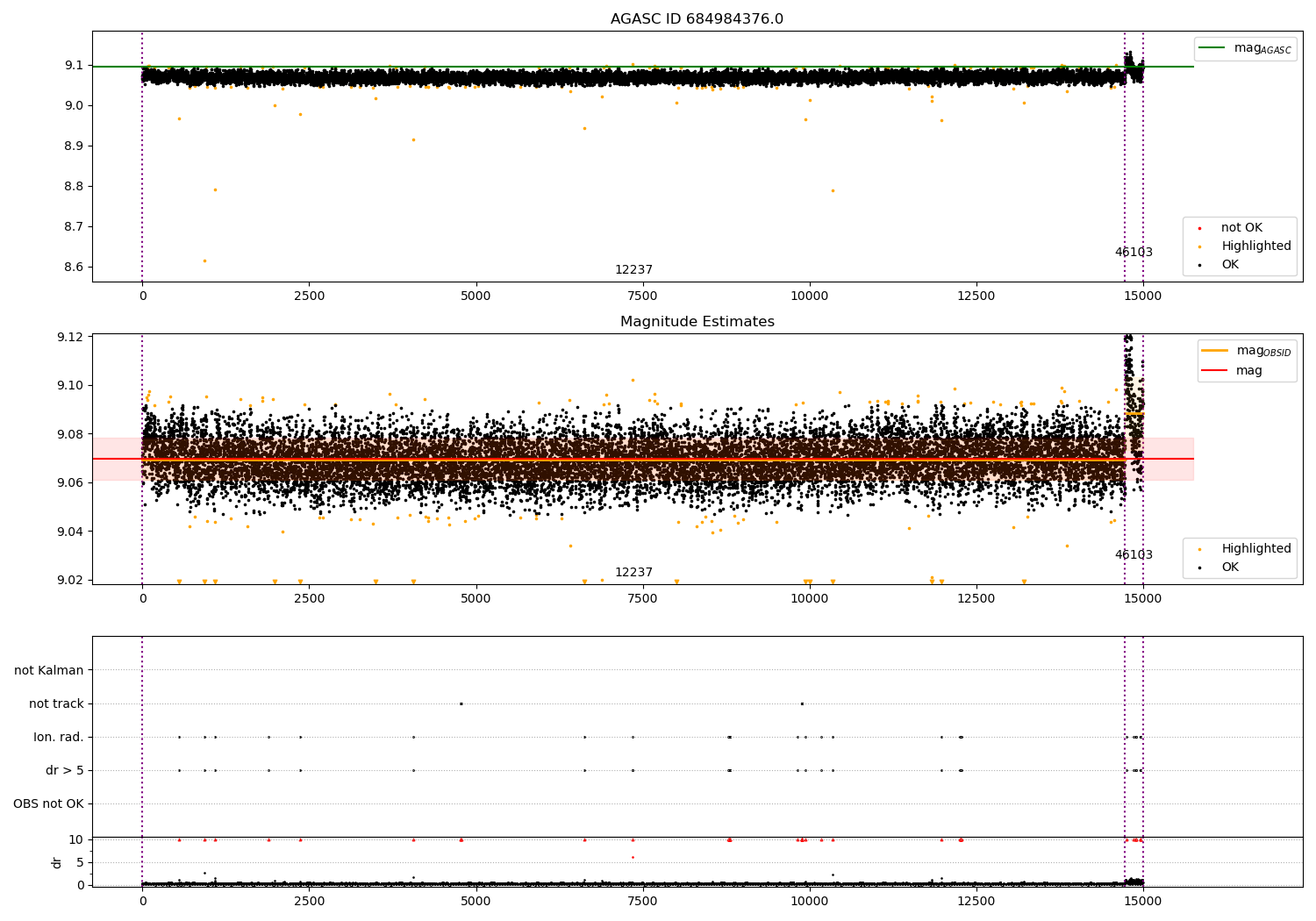Screen dimensions: 1316x921
Task: Click 'Highlighted' legend entry in top plot
Action: tap(1255, 246)
